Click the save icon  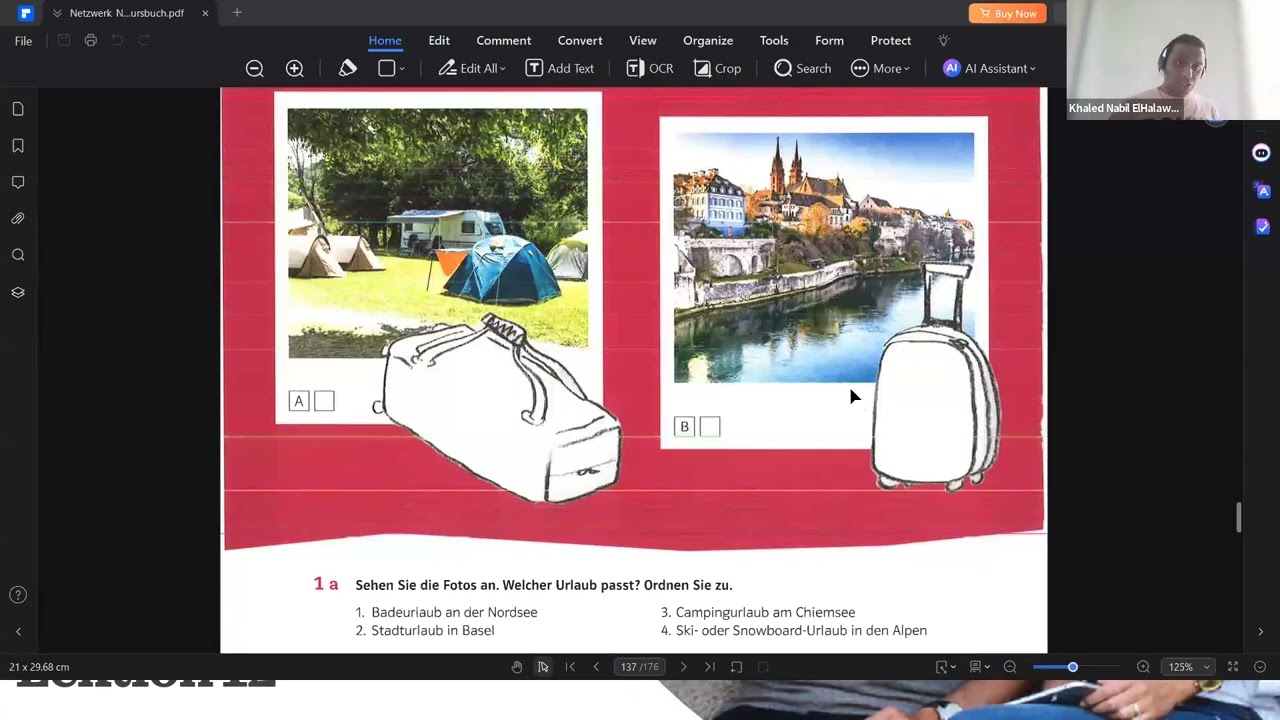pyautogui.click(x=64, y=40)
